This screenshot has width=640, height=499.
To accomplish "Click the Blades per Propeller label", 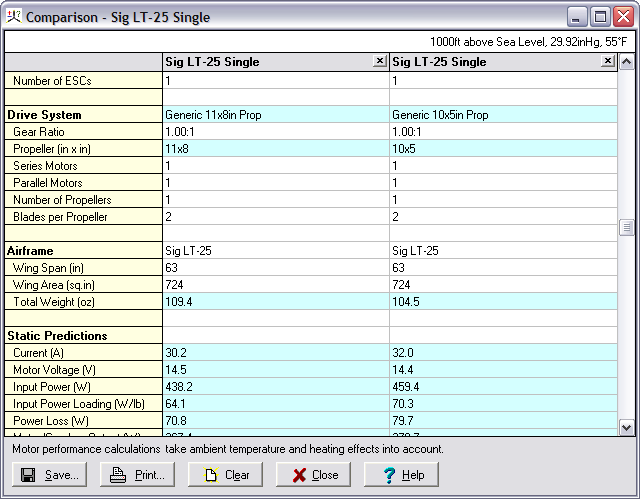I will [x=60, y=217].
